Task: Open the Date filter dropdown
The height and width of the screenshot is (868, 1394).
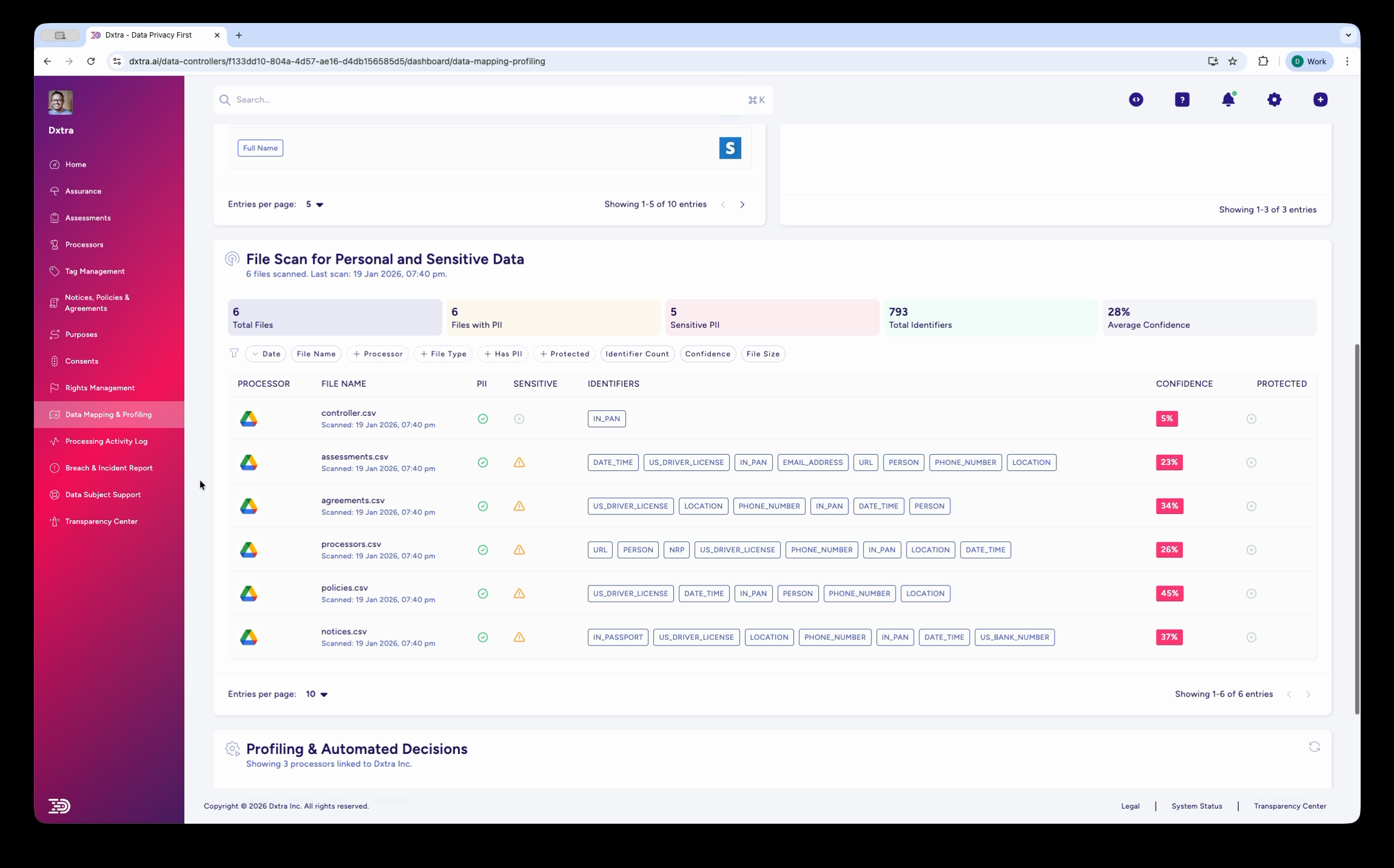Action: pos(265,353)
